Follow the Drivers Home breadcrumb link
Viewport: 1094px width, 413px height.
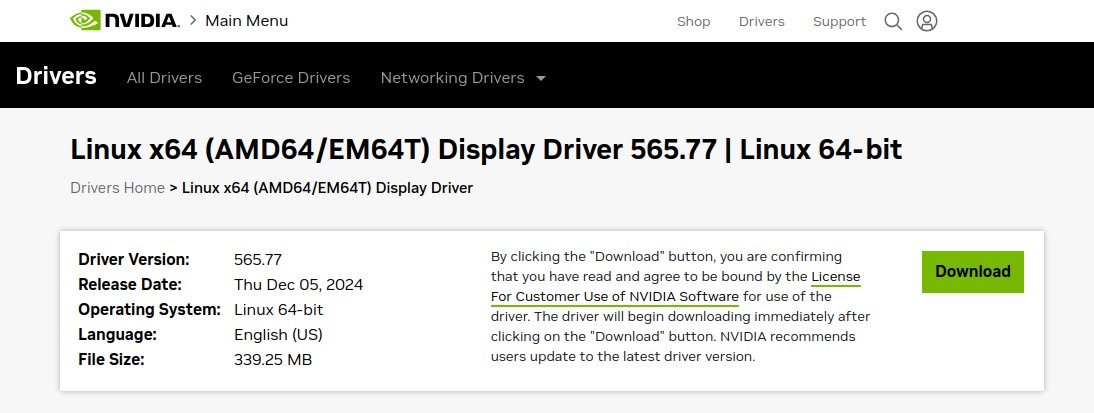117,188
